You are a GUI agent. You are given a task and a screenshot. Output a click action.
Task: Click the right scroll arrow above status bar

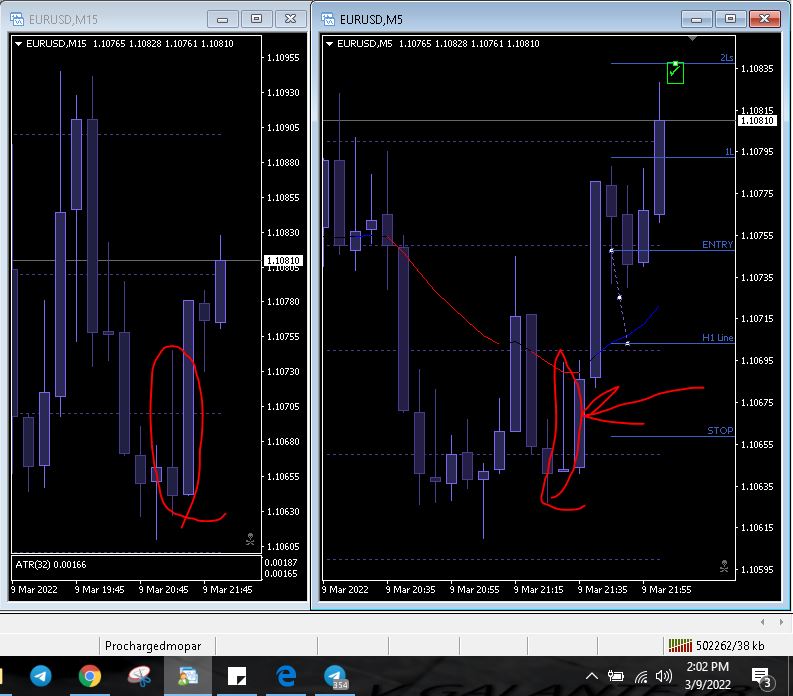tap(781, 622)
